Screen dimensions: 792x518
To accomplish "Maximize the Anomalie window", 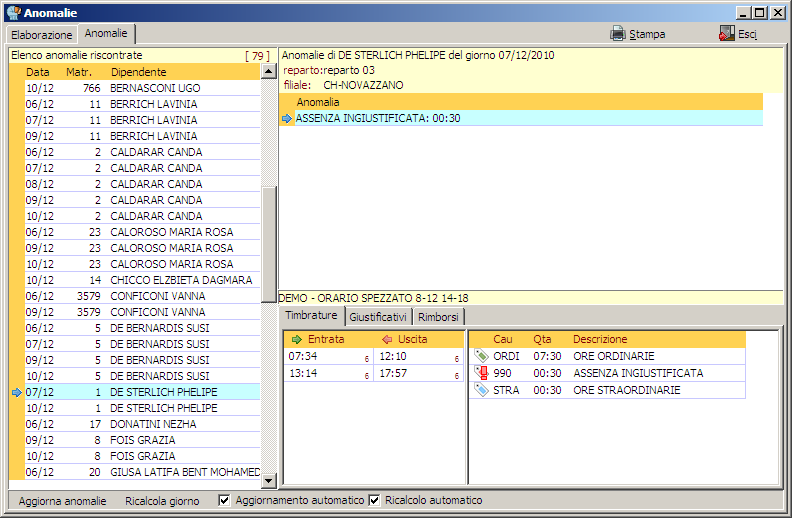I will 760,13.
